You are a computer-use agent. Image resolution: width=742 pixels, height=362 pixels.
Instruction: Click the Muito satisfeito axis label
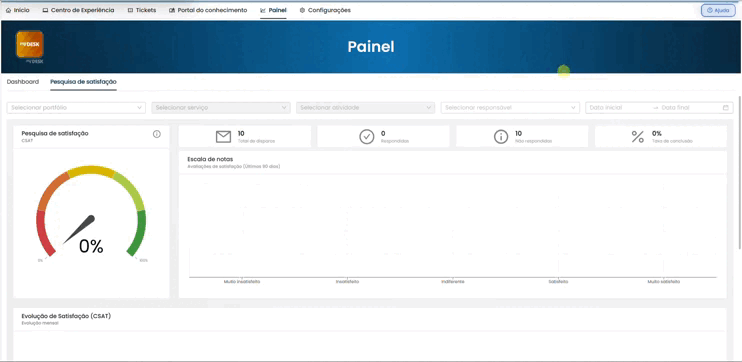tap(663, 282)
